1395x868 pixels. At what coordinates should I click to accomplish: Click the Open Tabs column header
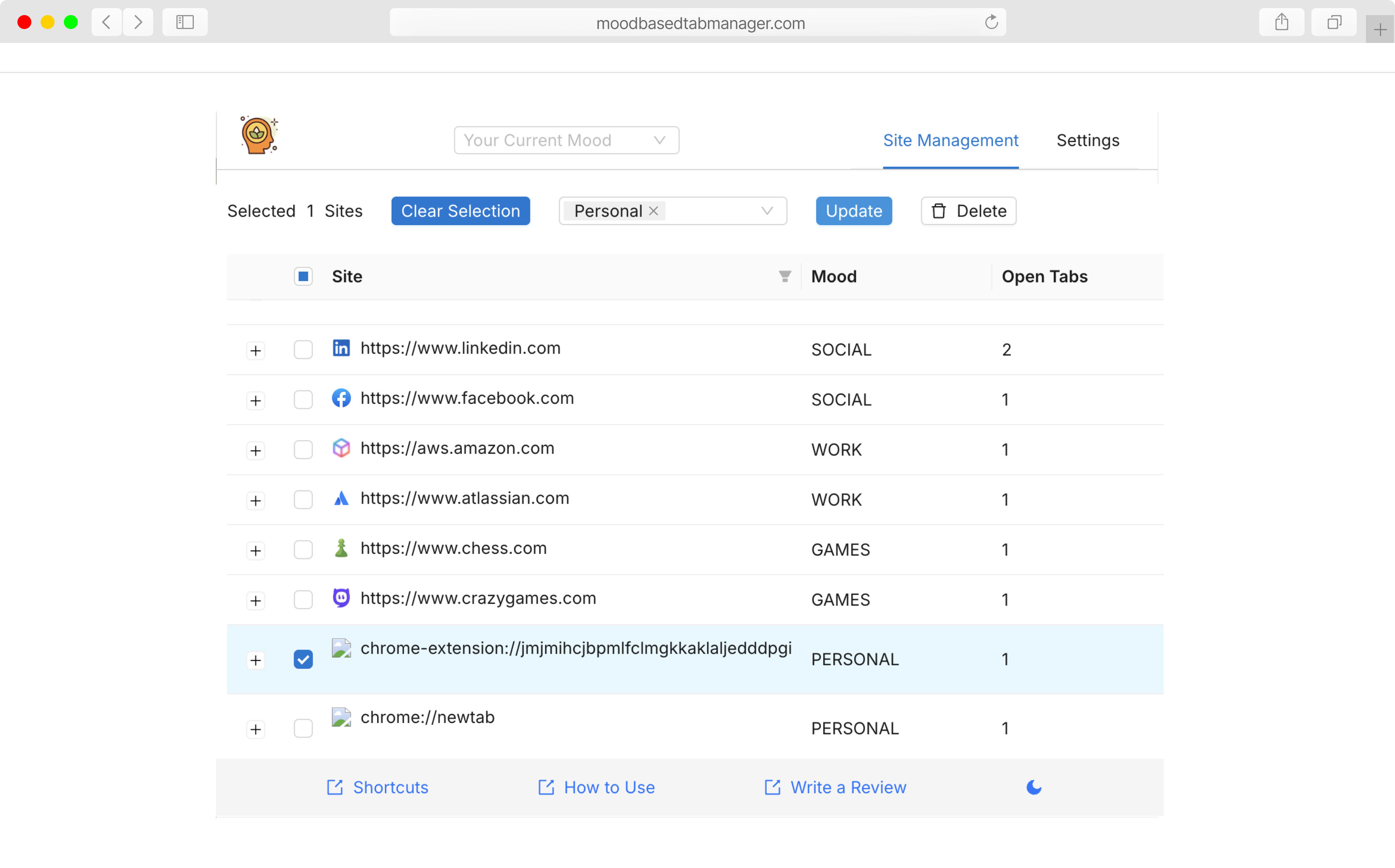coord(1044,277)
